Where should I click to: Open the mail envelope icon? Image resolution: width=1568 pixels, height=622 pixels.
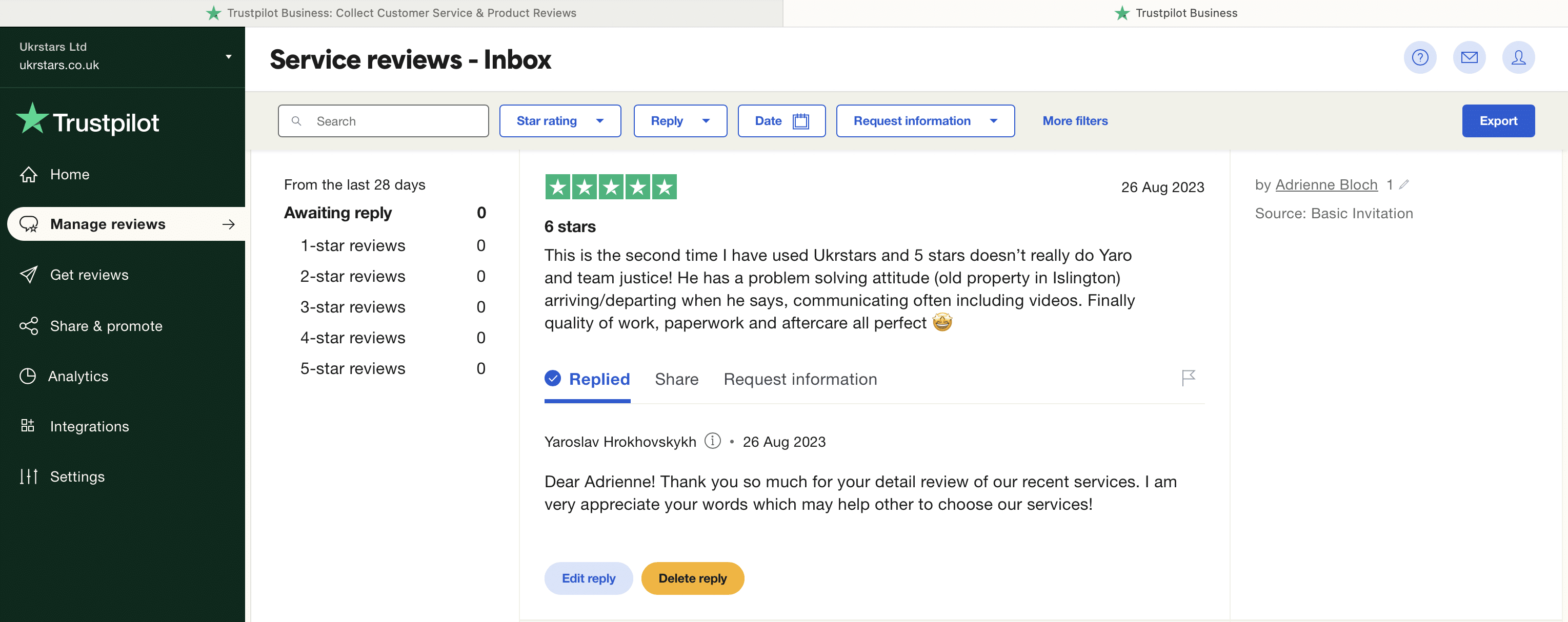point(1469,58)
